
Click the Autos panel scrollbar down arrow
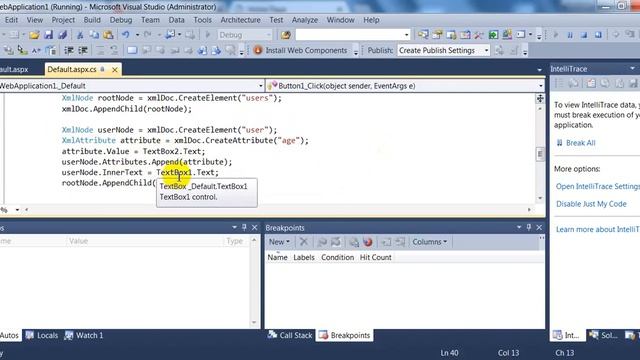(x=254, y=322)
